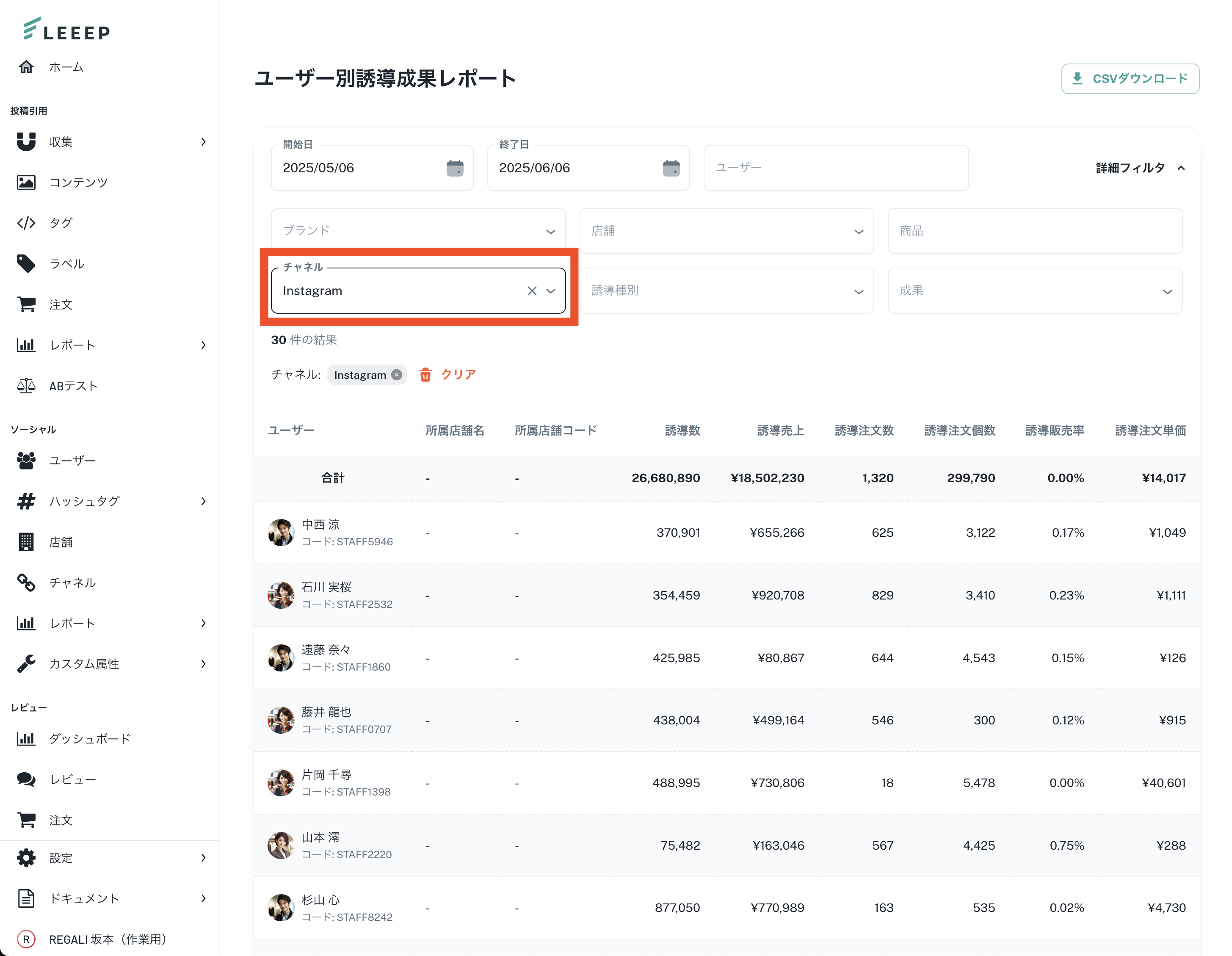Click the home icon in sidebar
Screen dimensions: 1232x956
(26, 67)
